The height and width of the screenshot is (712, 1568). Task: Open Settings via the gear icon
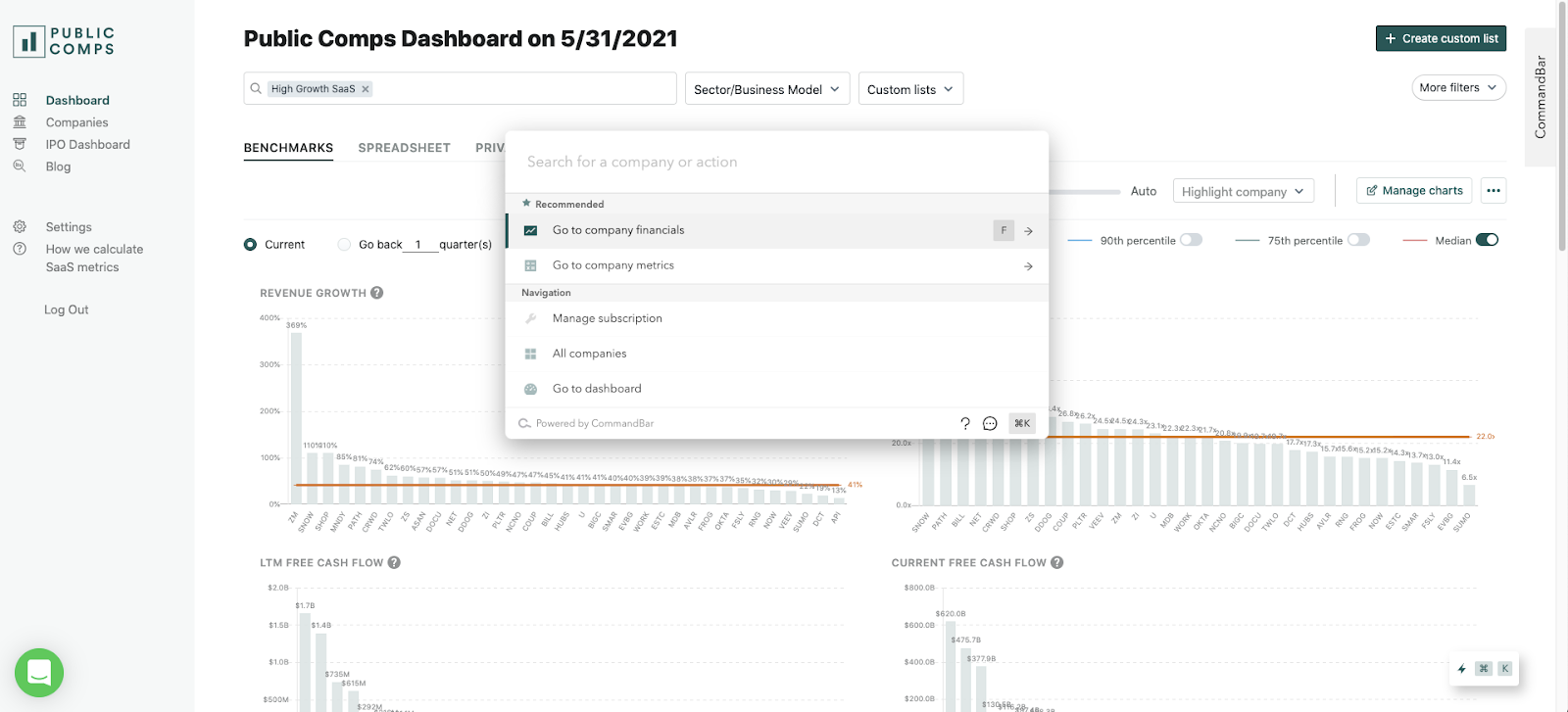tap(20, 226)
